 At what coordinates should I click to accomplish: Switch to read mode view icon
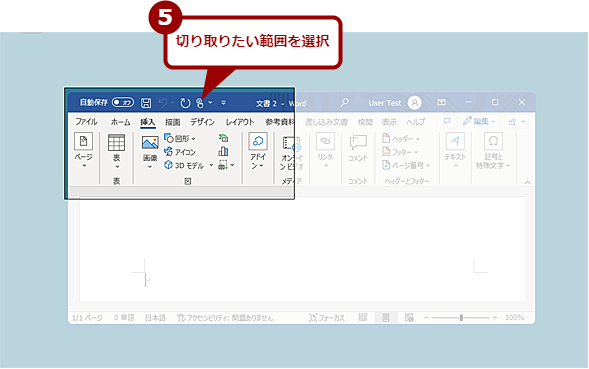[x=363, y=318]
